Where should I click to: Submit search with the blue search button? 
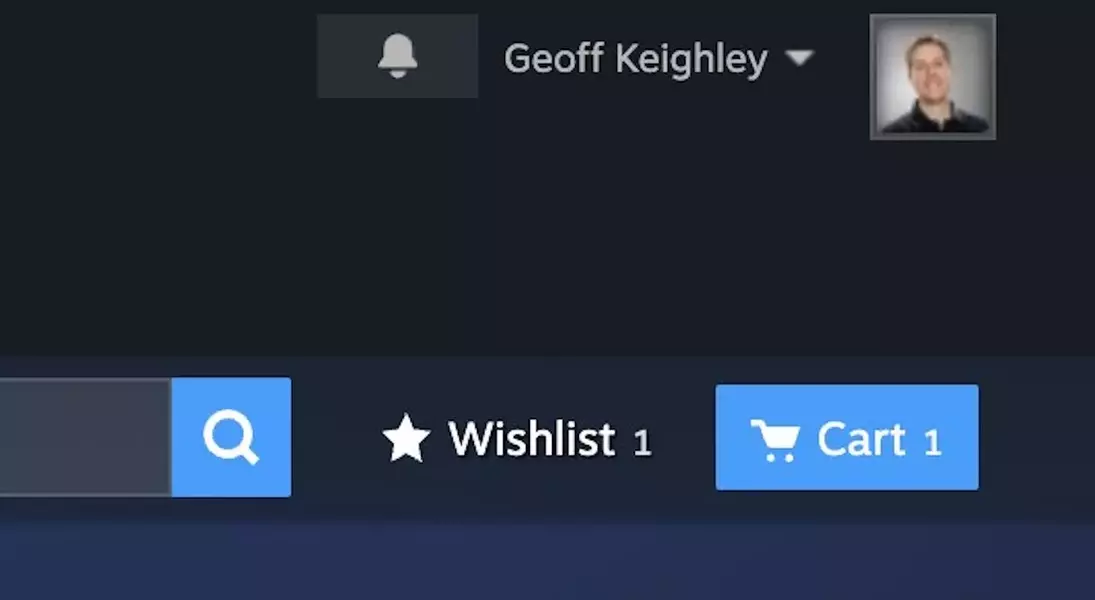pyautogui.click(x=231, y=437)
